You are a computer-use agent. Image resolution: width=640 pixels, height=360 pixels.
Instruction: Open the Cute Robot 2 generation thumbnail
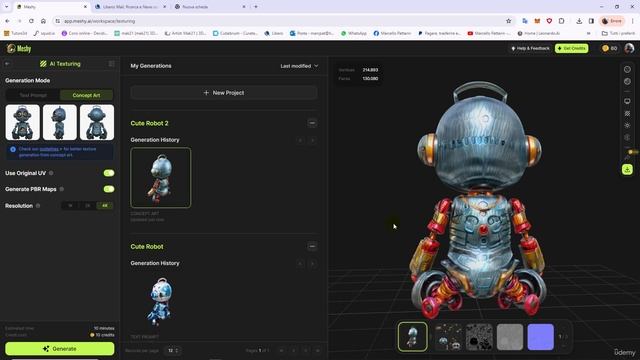[x=161, y=178]
